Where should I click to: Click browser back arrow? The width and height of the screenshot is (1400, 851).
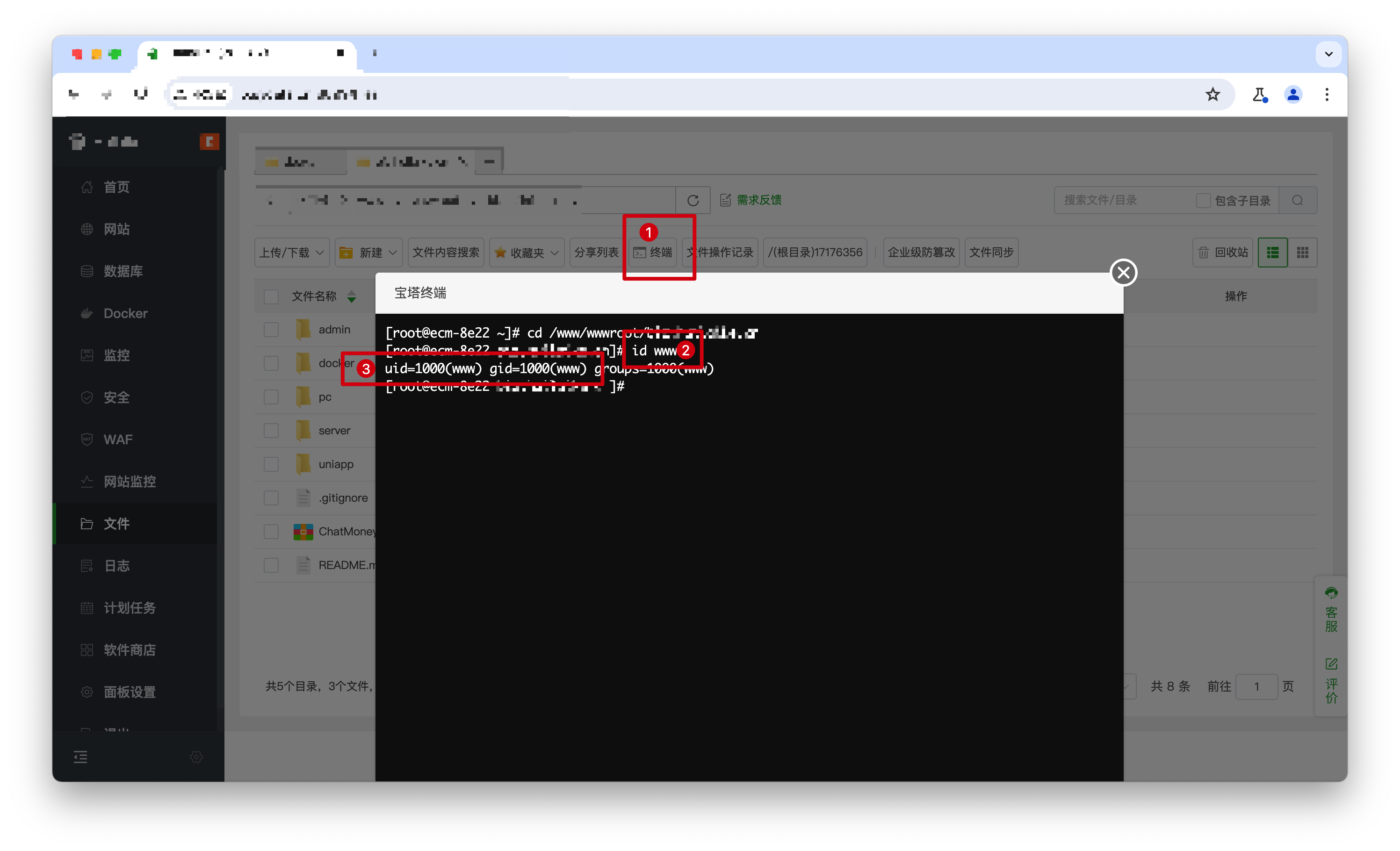pos(74,94)
